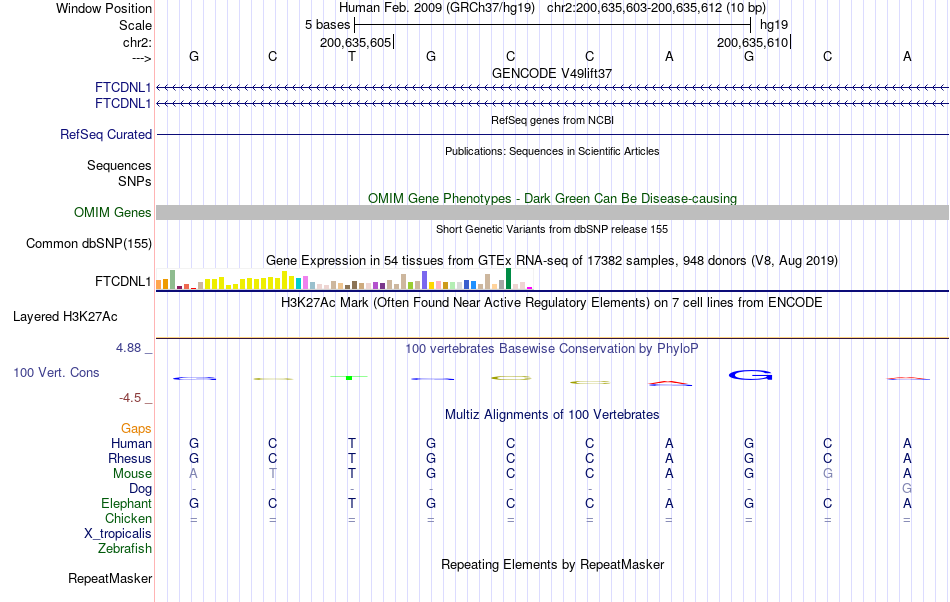Click the faded G base in the Dog row
The height and width of the screenshot is (602, 950).
pyautogui.click(x=907, y=489)
